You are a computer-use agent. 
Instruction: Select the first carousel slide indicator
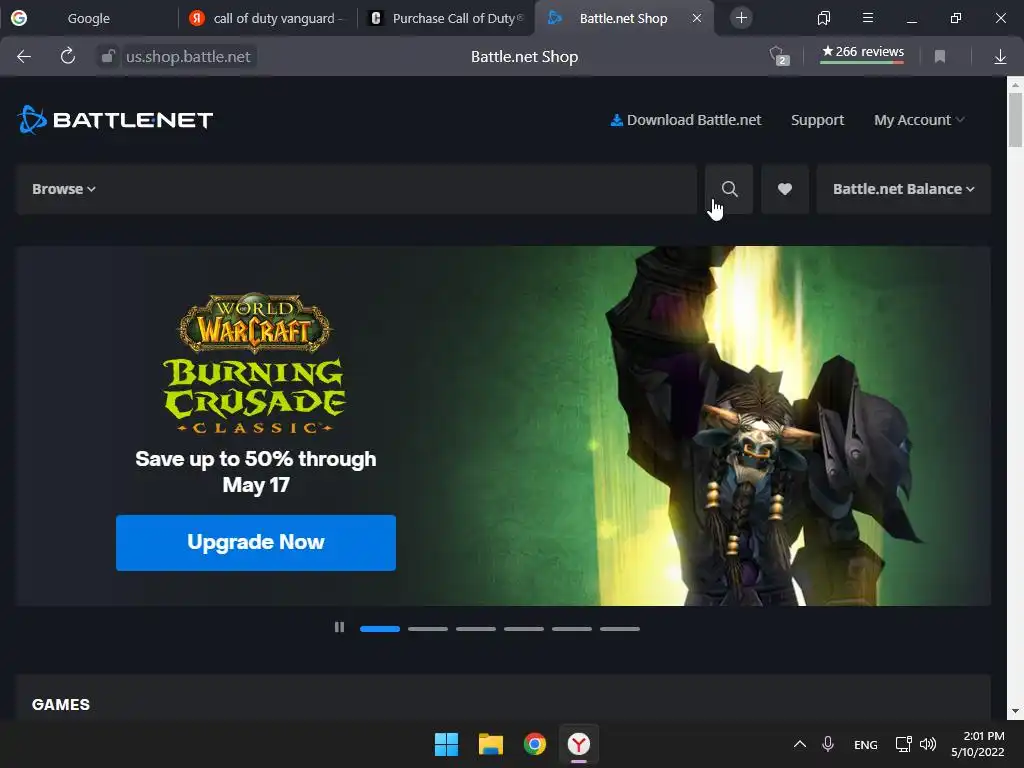click(380, 629)
